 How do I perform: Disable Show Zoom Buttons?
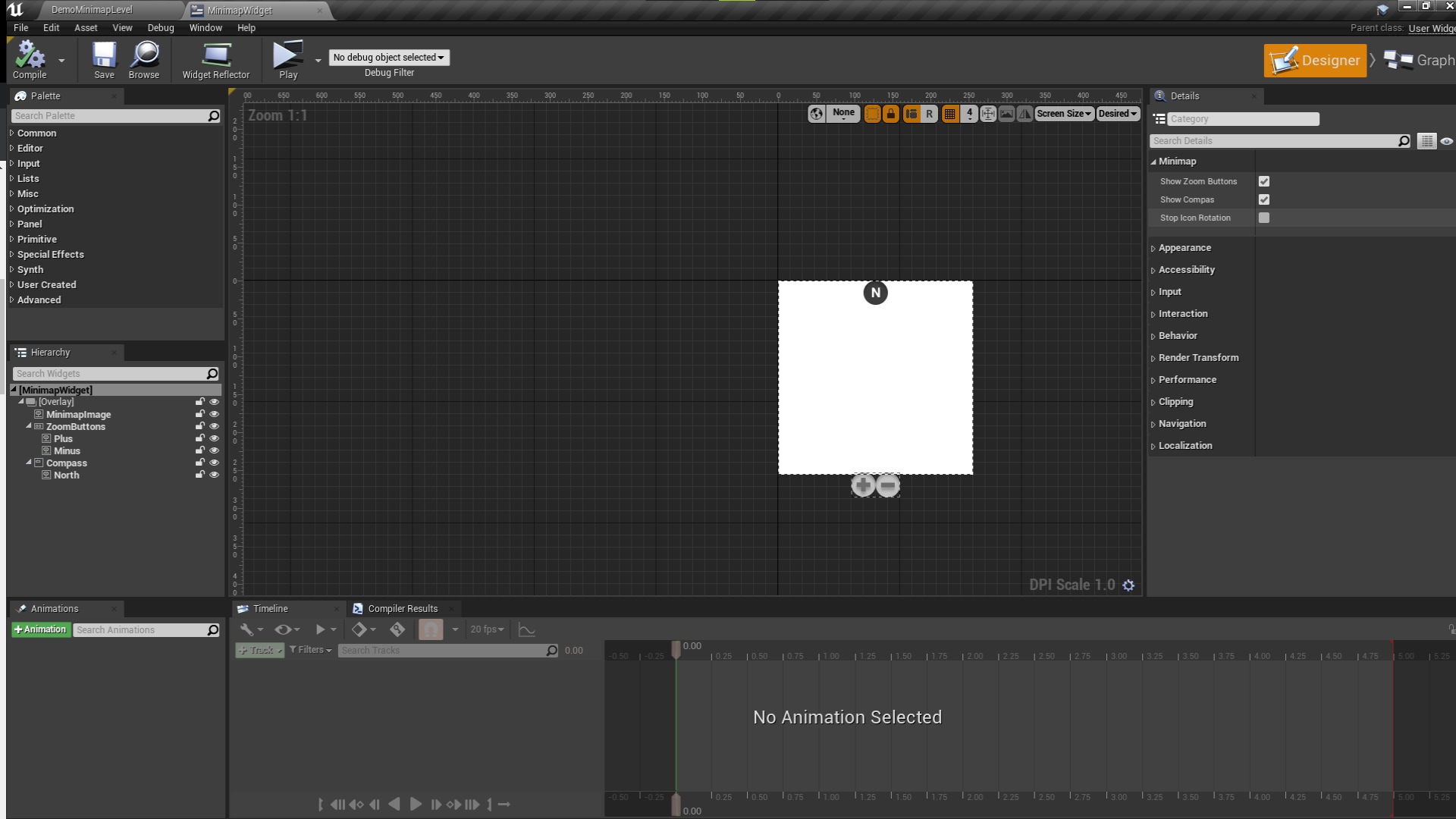[1264, 181]
